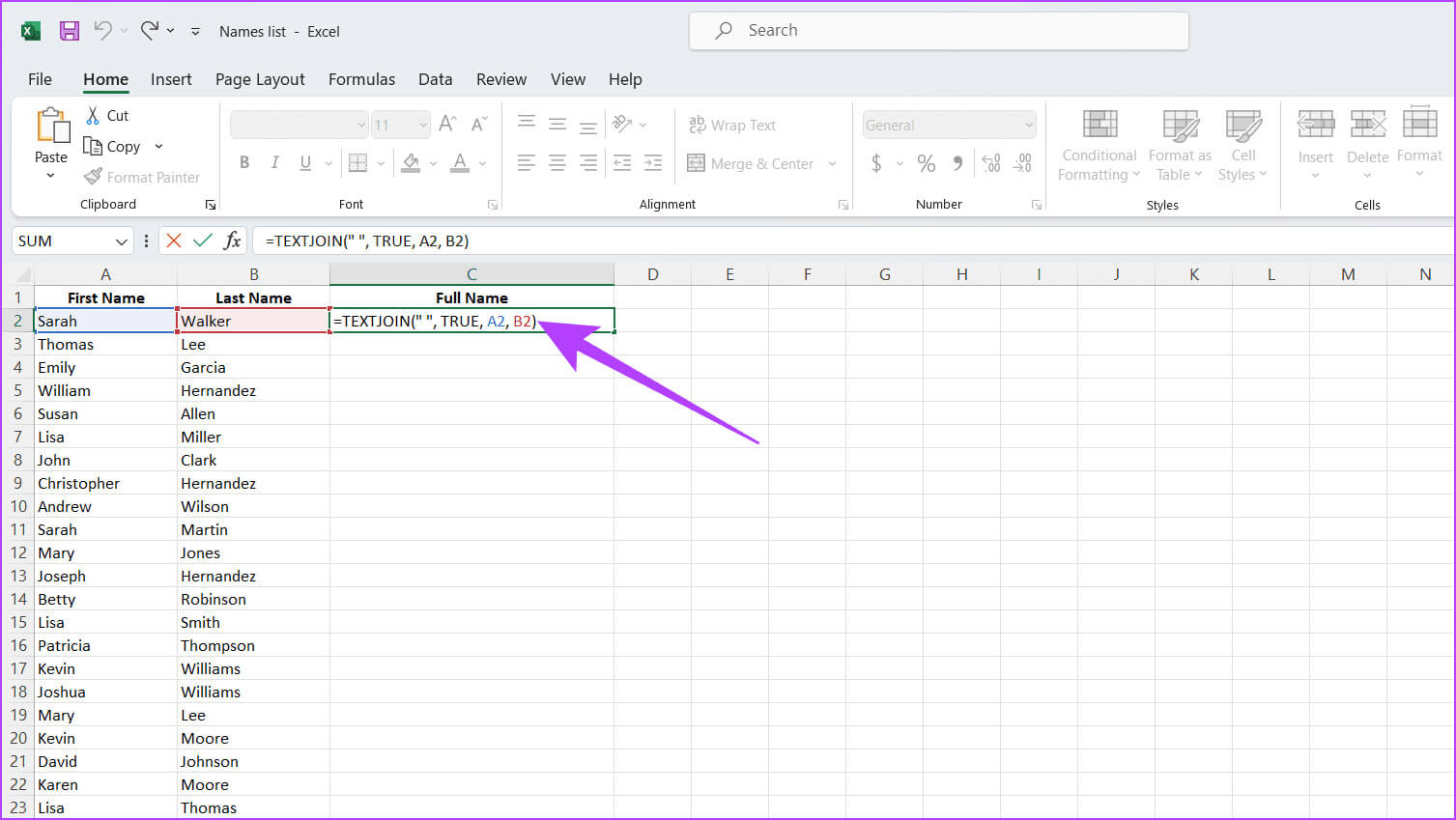Click the Format Painter button
The width and height of the screenshot is (1456, 820).
[x=142, y=177]
